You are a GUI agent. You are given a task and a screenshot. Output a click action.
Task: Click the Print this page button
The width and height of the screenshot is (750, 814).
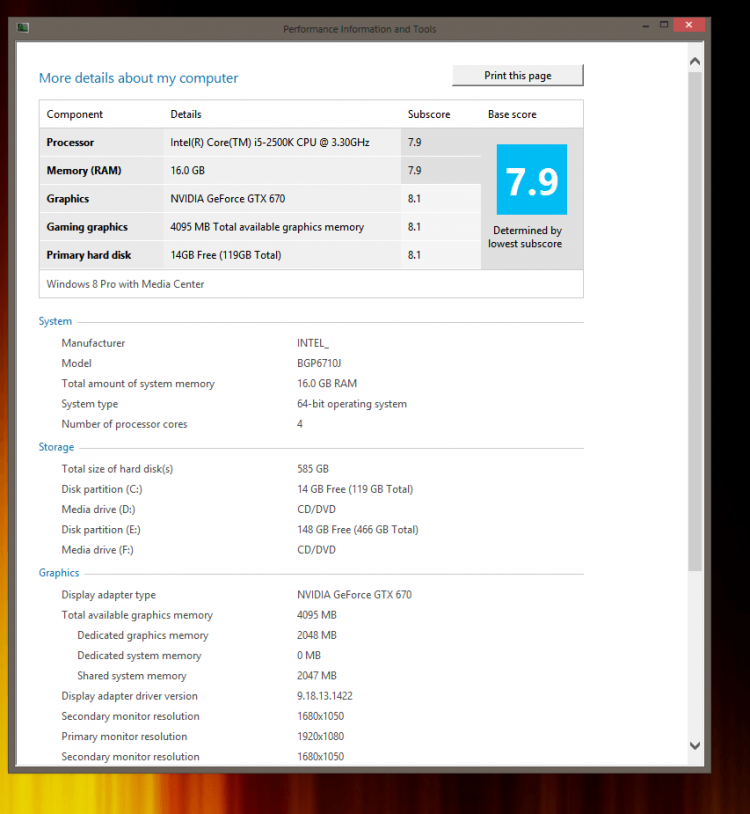pyautogui.click(x=517, y=75)
